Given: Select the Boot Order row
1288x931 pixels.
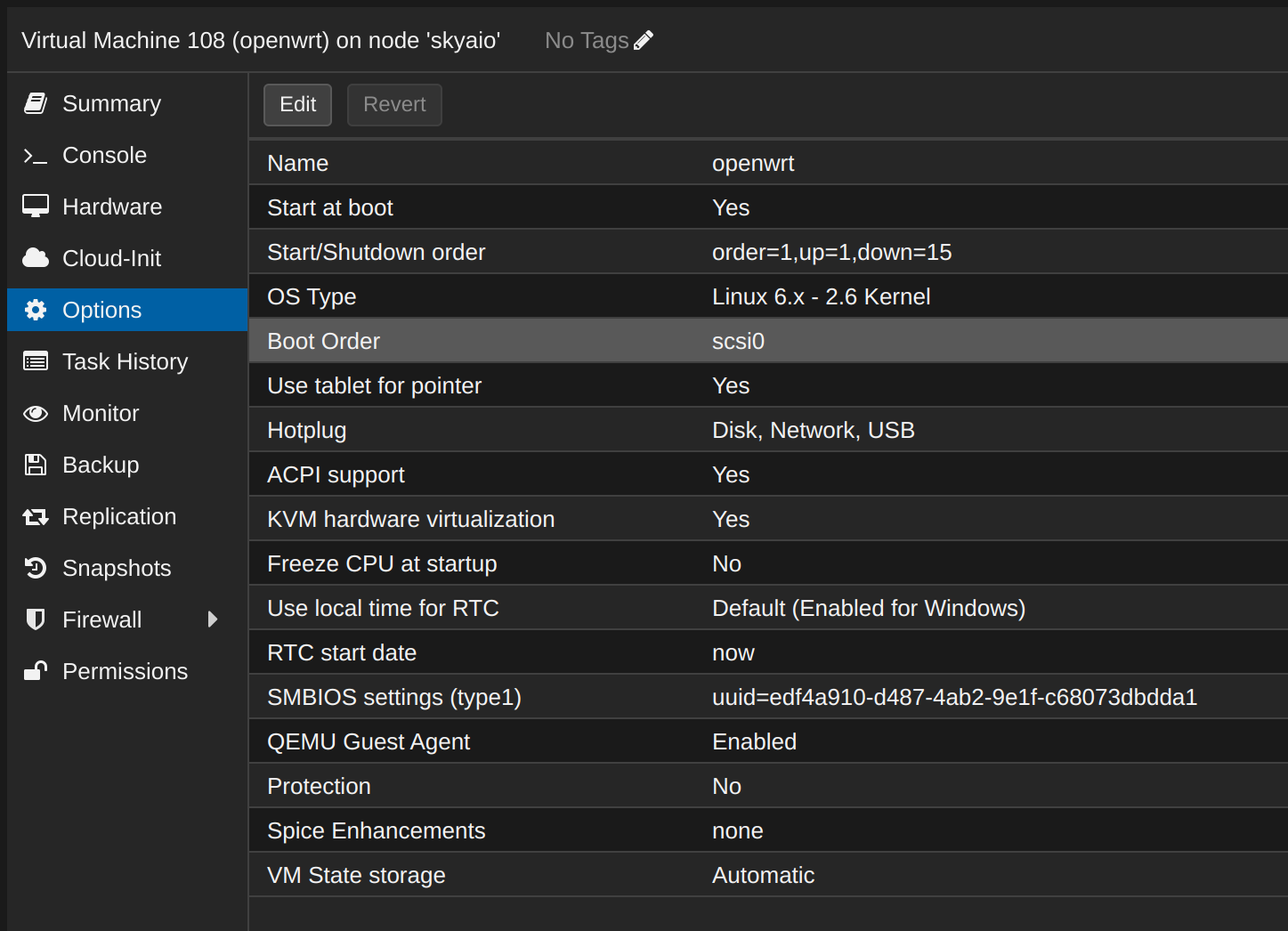Looking at the screenshot, I should pyautogui.click(x=768, y=341).
